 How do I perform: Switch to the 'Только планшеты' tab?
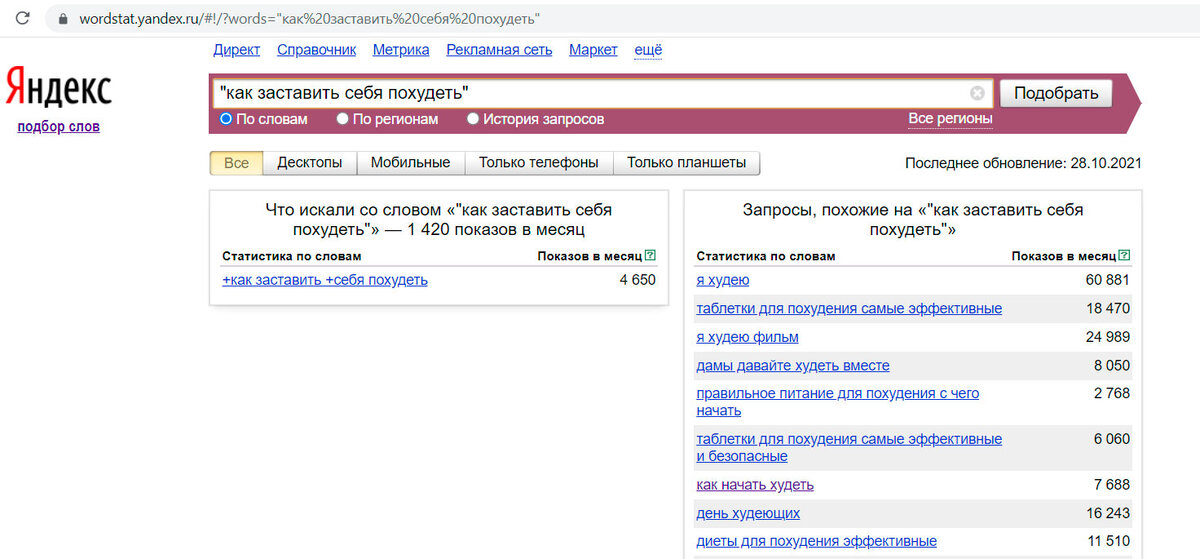point(686,162)
